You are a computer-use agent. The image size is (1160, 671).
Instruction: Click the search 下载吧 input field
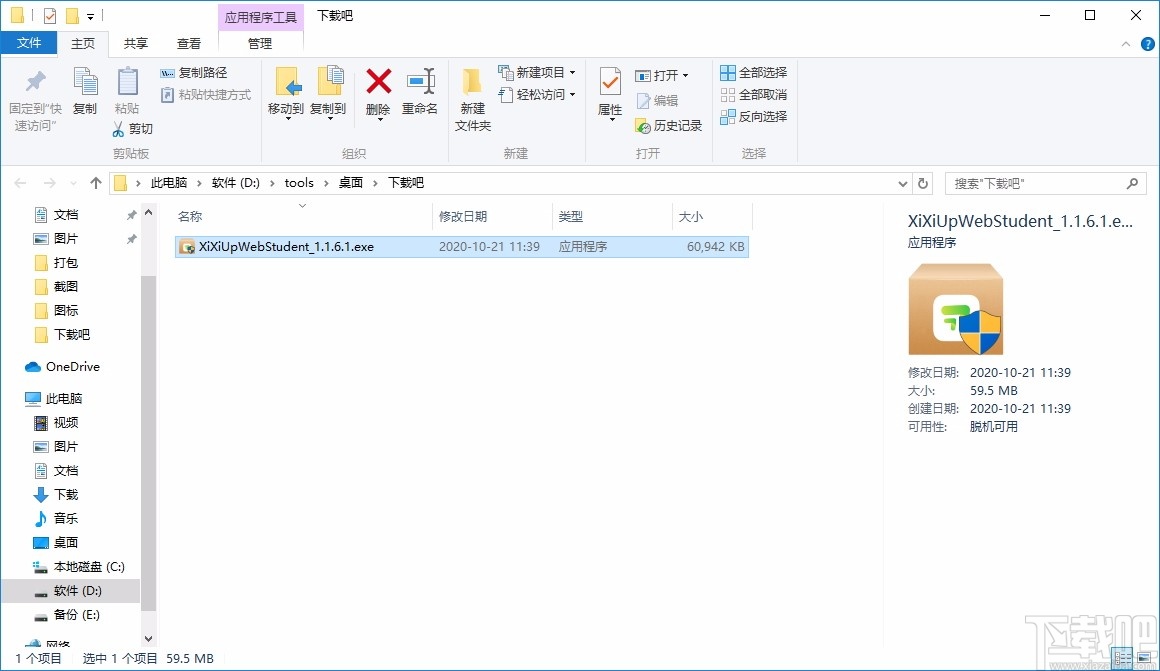coord(1035,183)
